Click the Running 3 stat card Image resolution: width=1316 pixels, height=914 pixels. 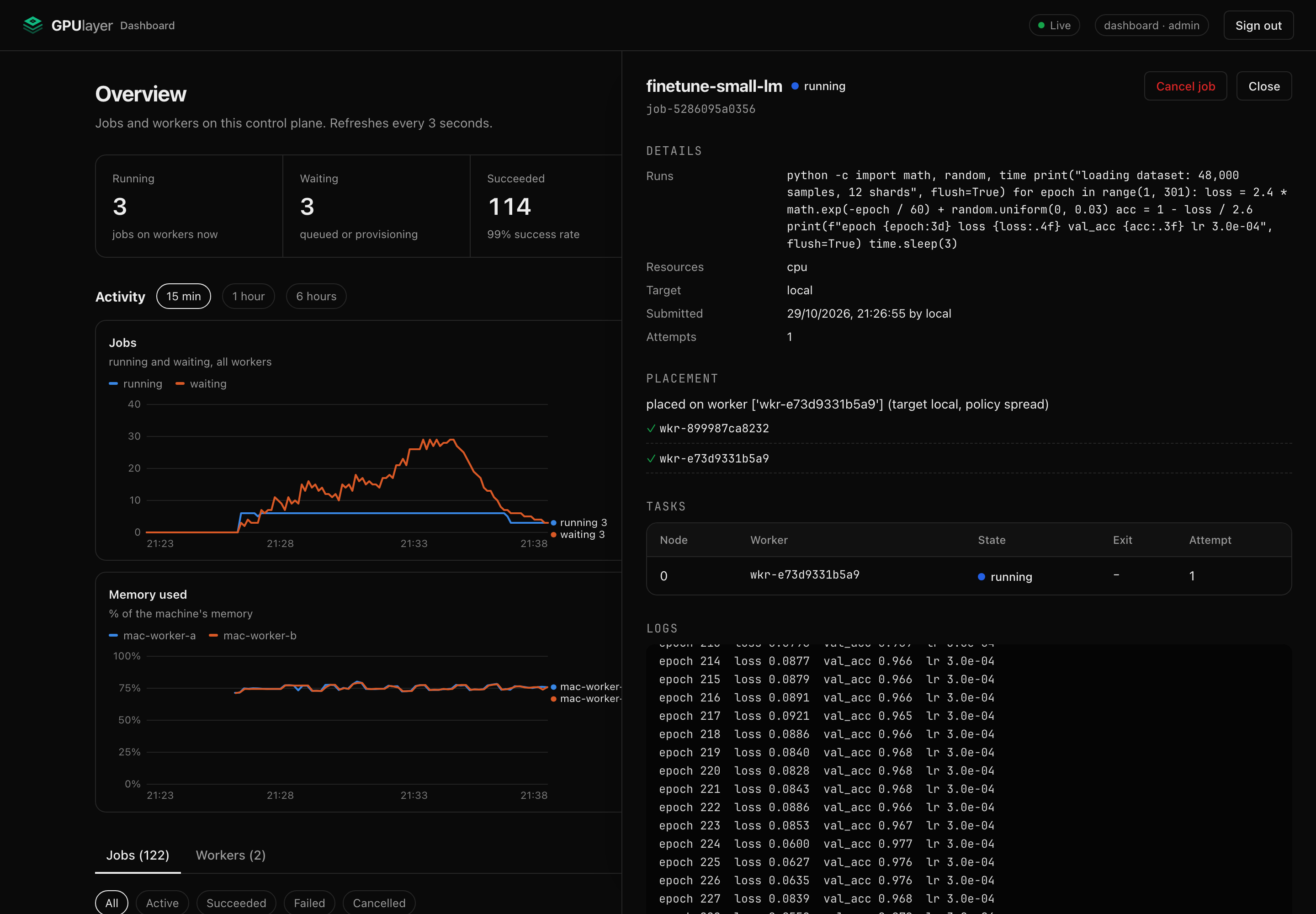click(x=189, y=206)
